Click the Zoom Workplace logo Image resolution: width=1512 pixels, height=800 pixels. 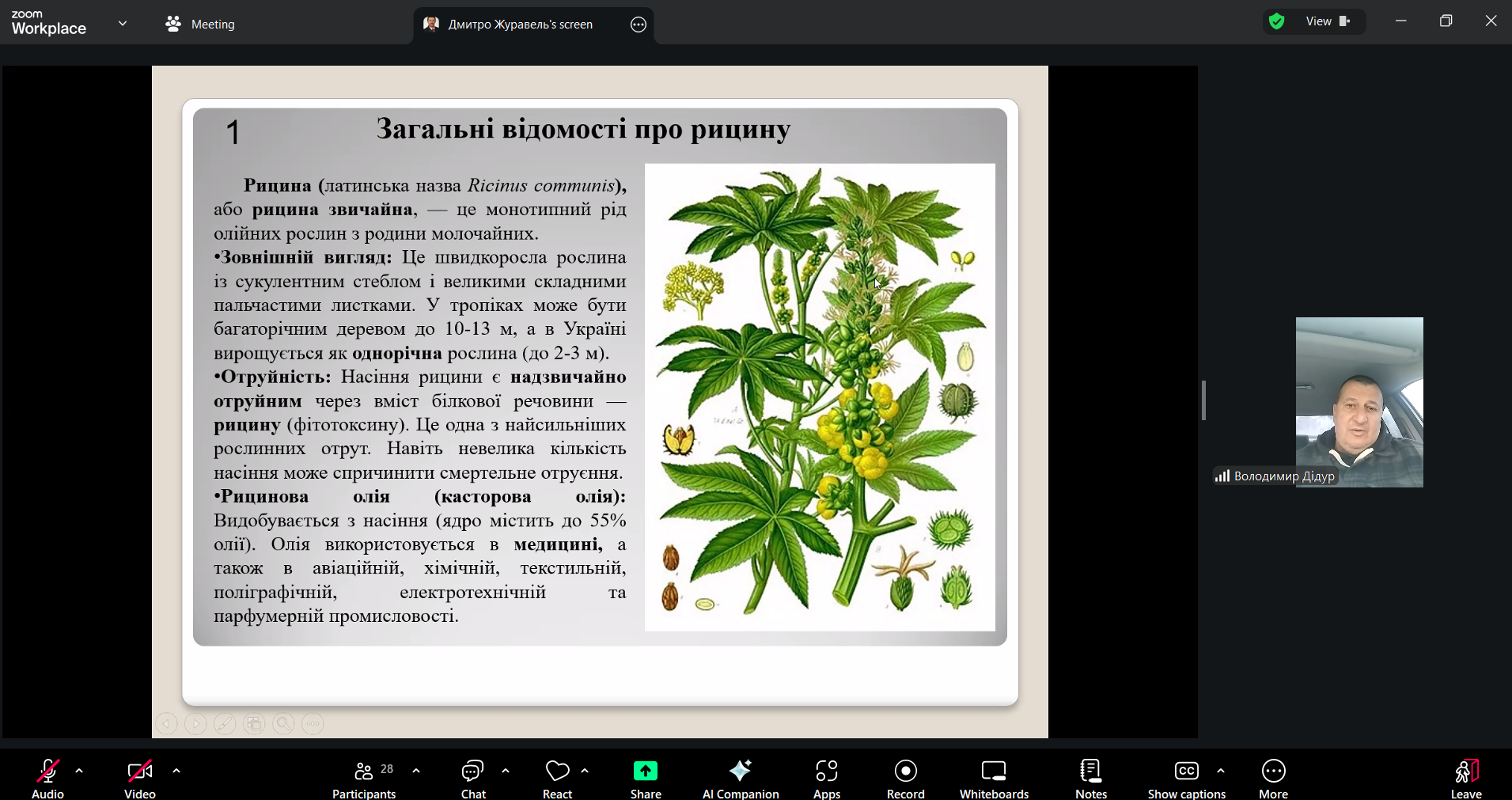[x=49, y=23]
